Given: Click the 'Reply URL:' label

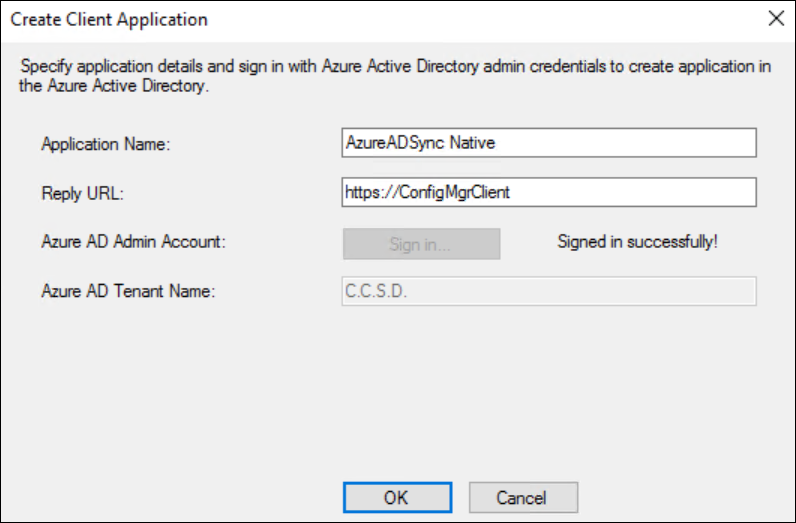Looking at the screenshot, I should [82, 193].
